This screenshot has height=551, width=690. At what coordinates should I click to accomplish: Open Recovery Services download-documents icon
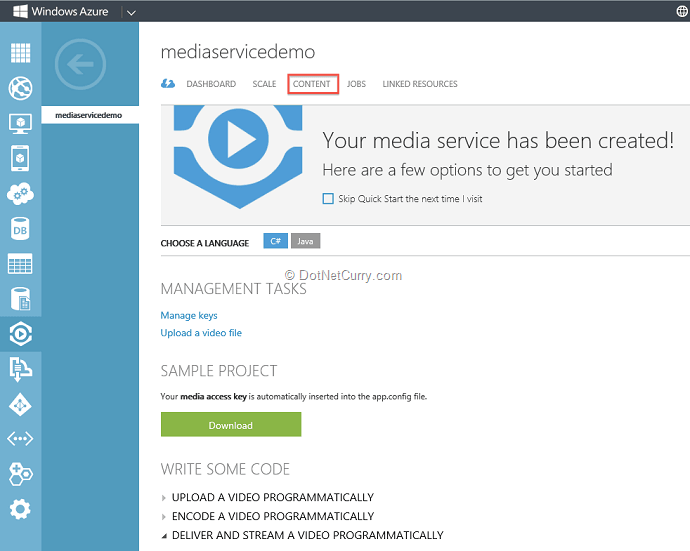tap(20, 369)
